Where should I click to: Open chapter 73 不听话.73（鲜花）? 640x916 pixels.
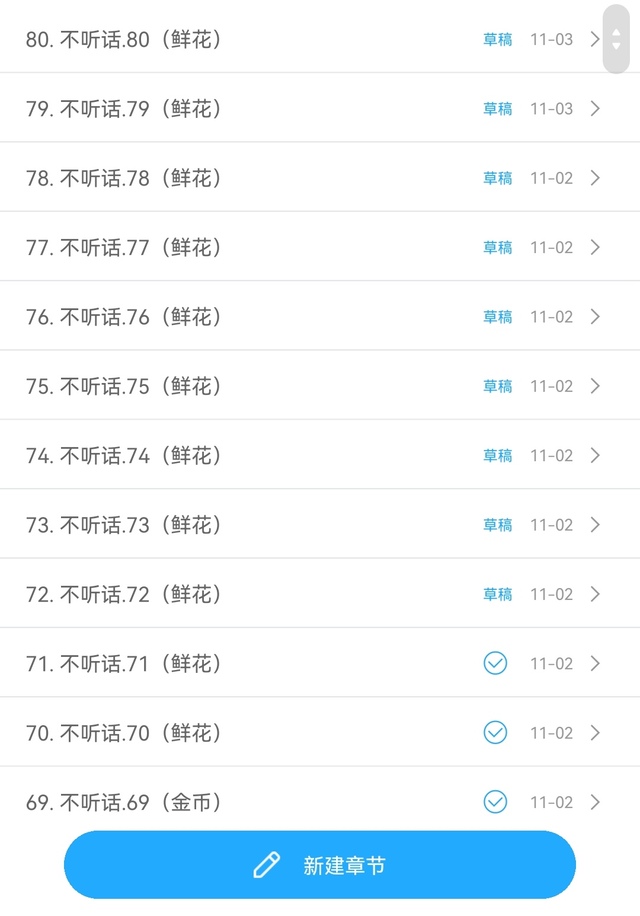point(124,525)
